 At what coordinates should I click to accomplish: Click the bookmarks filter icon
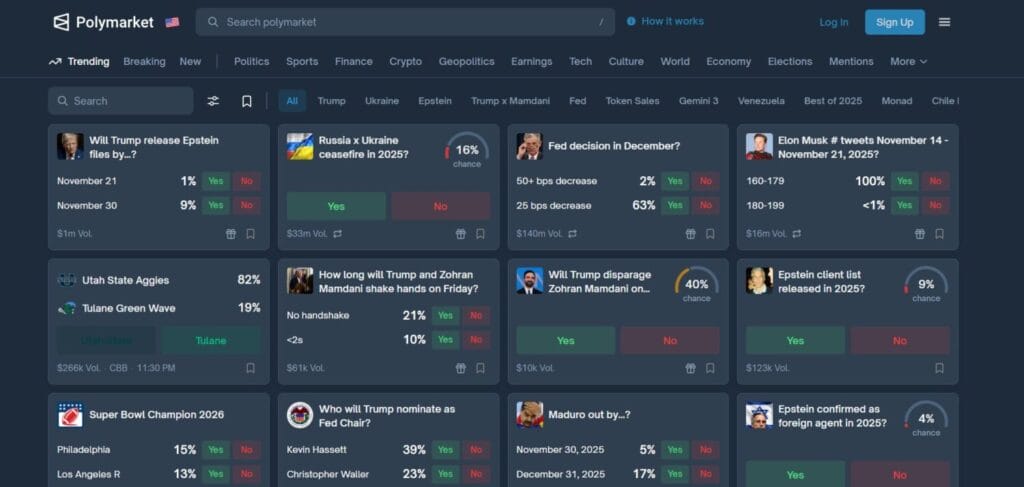coord(247,101)
